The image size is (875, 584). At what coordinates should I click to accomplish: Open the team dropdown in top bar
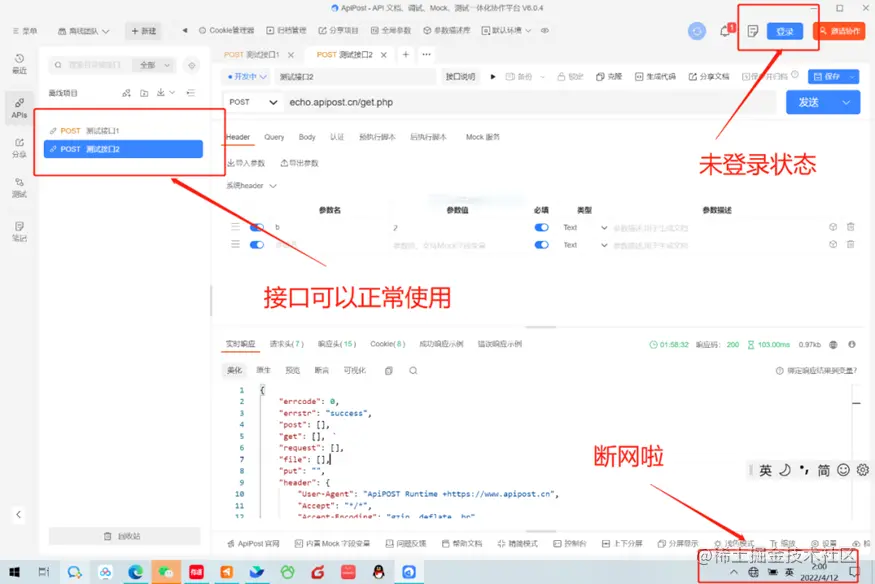tap(84, 31)
